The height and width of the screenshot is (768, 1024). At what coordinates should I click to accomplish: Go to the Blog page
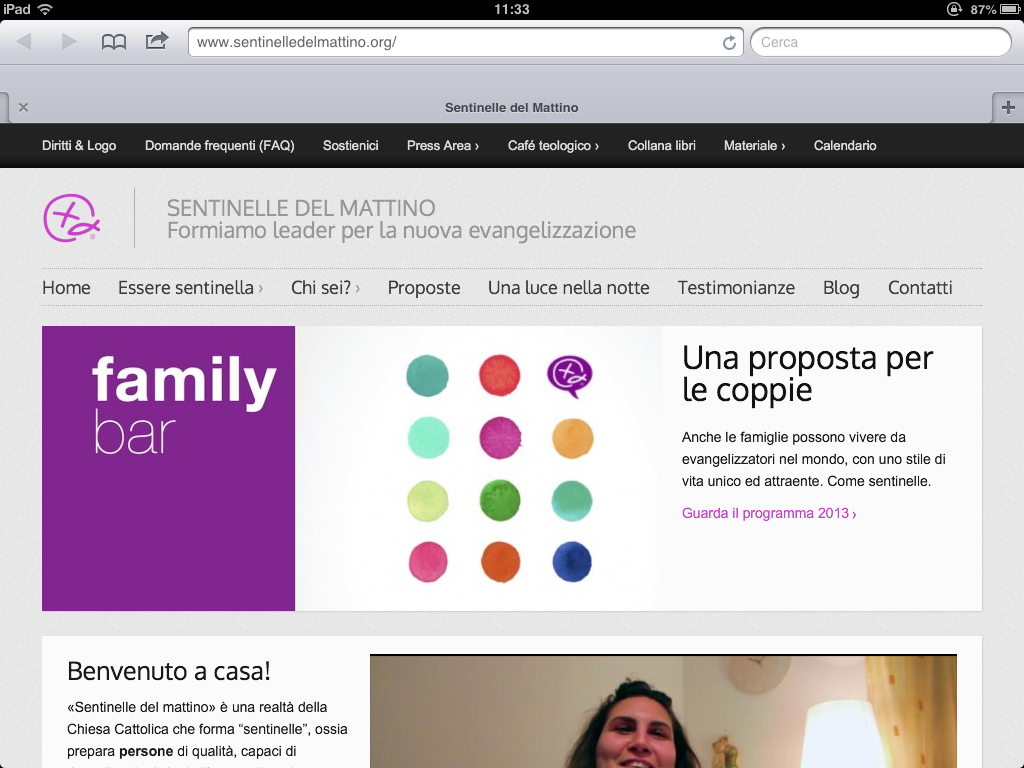point(841,288)
